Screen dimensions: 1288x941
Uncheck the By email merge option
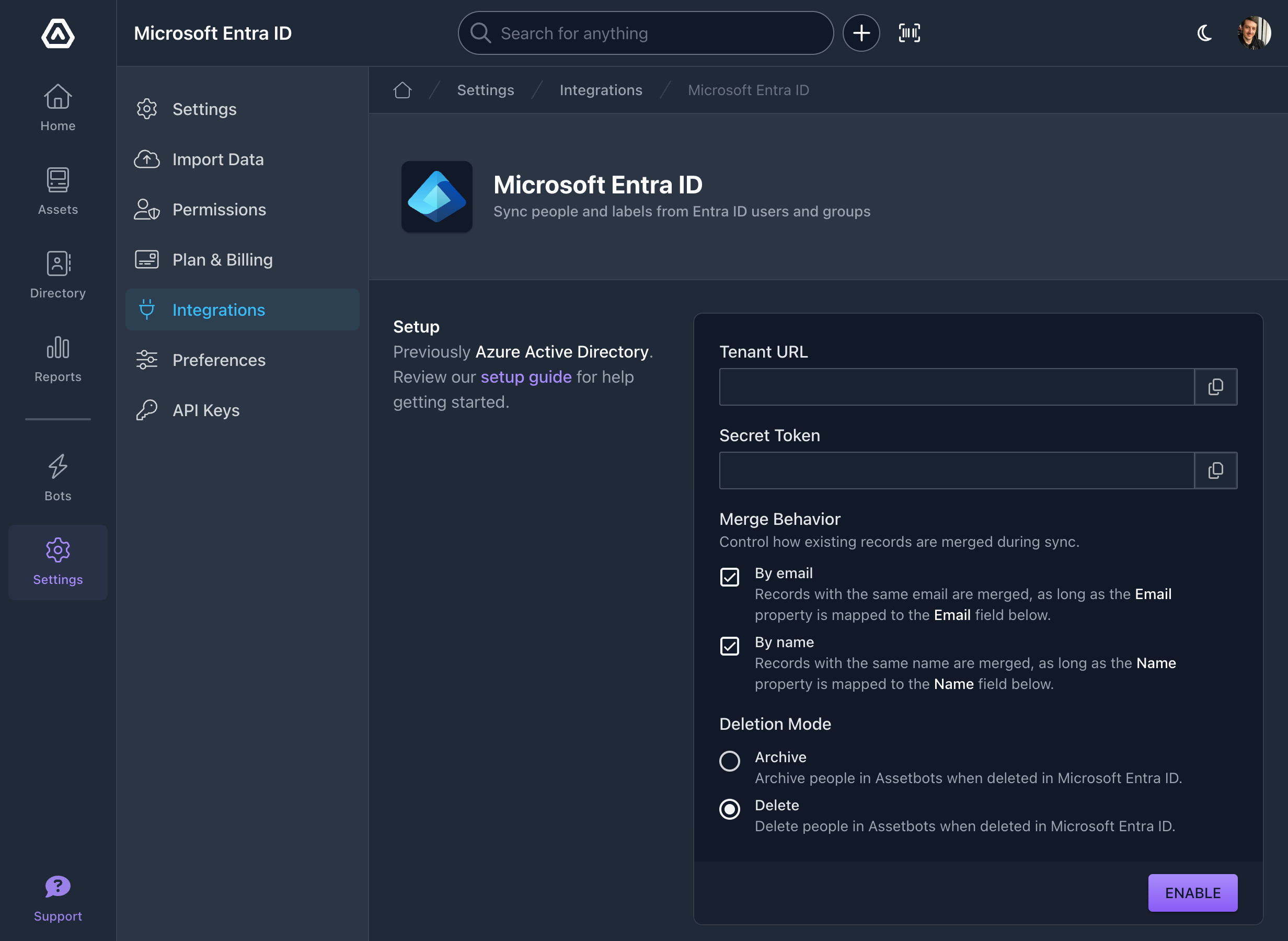[729, 577]
